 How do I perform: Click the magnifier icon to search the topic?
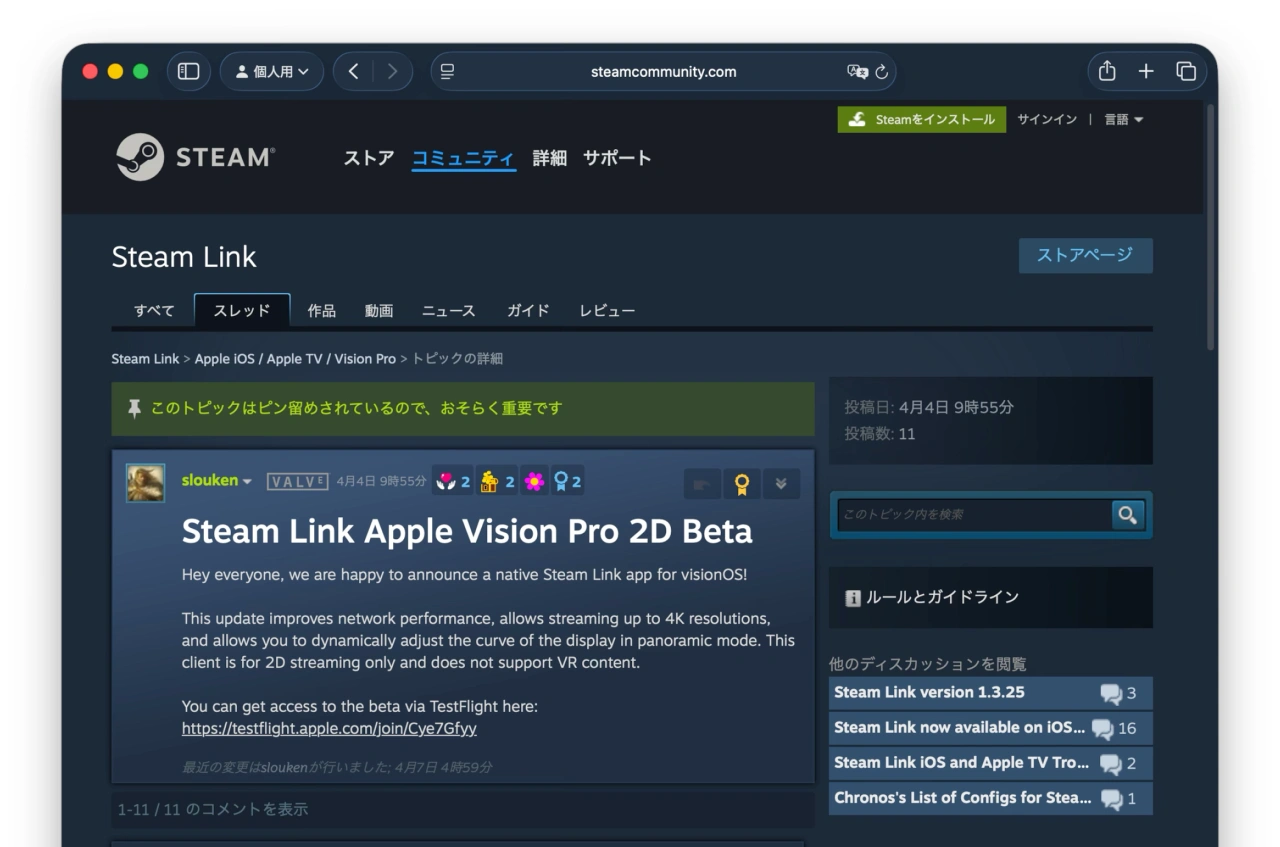1128,515
